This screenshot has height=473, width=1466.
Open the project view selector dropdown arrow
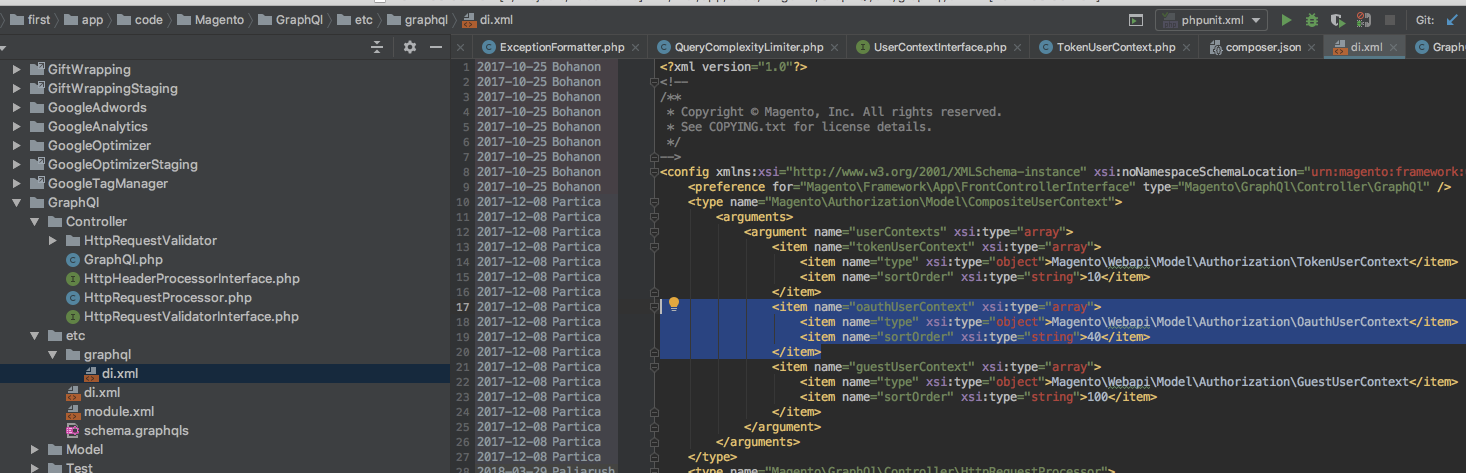pos(3,47)
